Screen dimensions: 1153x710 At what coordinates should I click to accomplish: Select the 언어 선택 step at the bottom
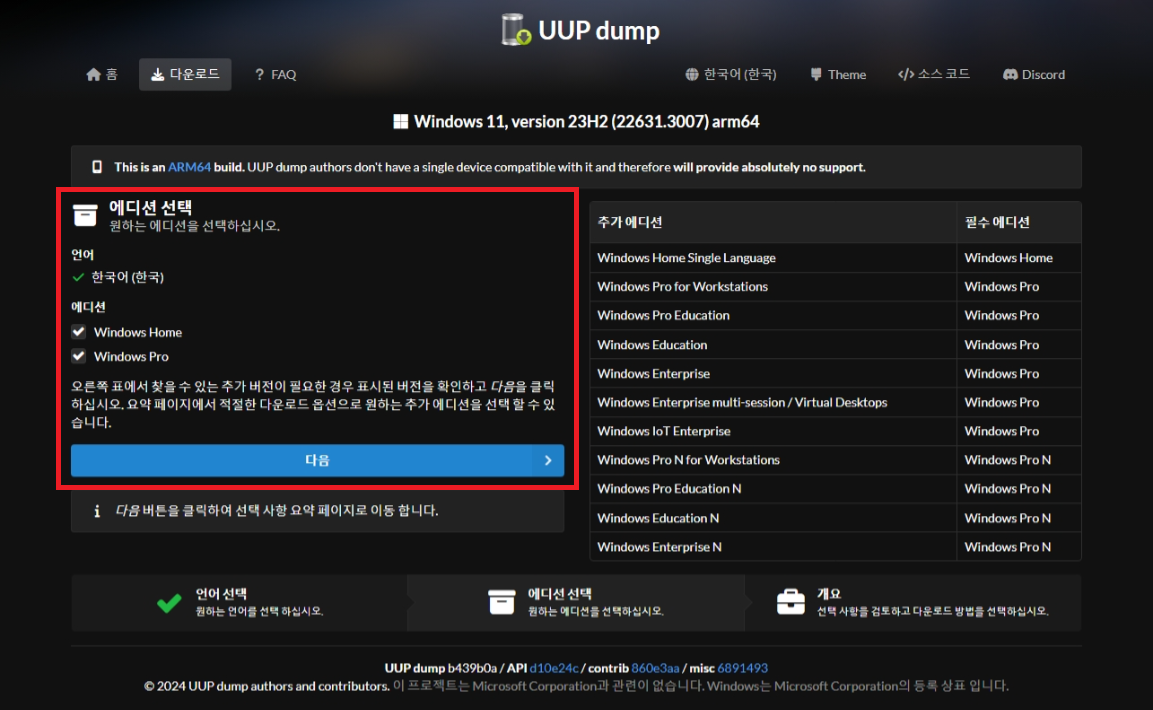[x=239, y=602]
